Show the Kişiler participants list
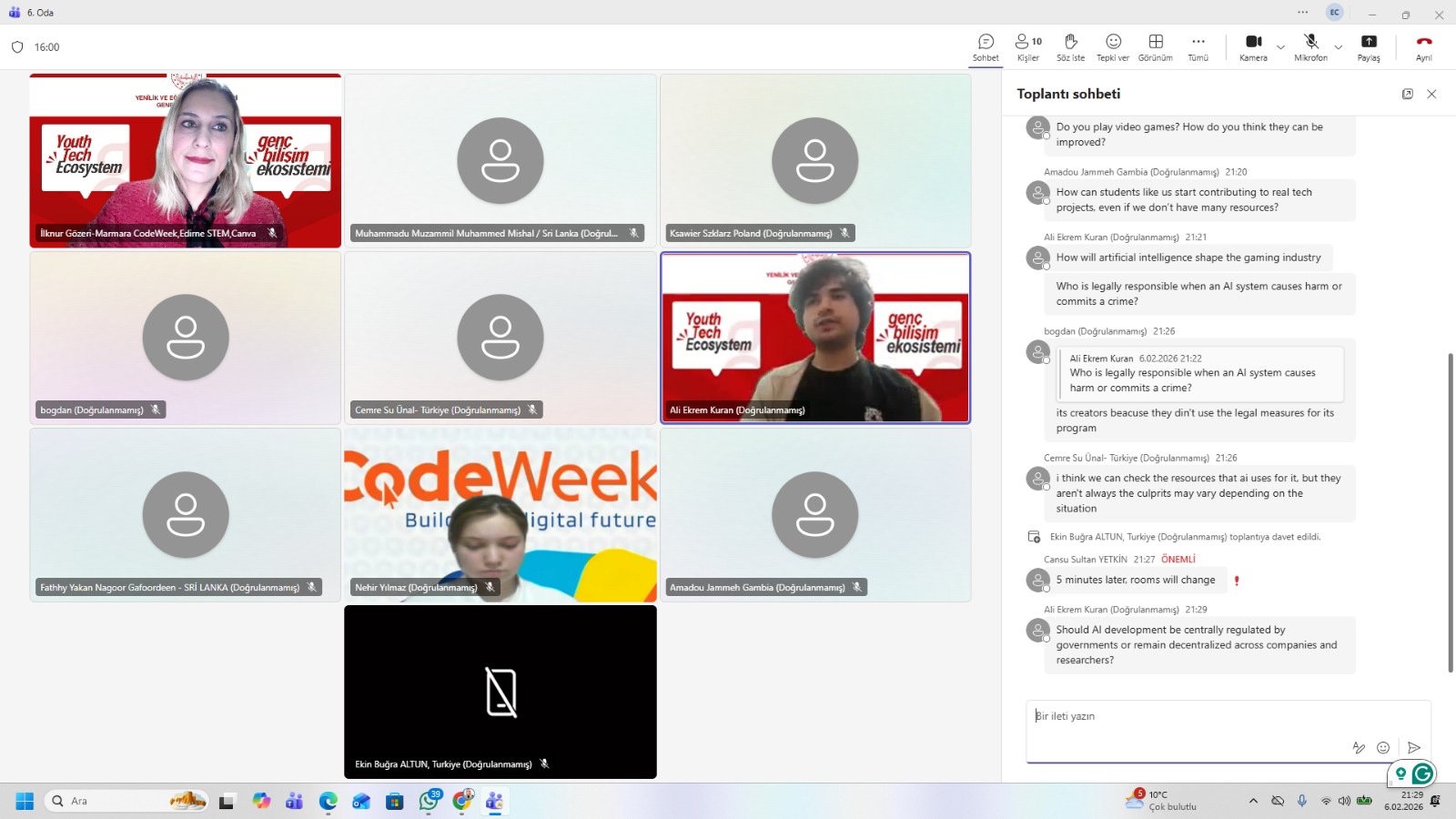Viewport: 1456px width, 819px height. (1028, 47)
